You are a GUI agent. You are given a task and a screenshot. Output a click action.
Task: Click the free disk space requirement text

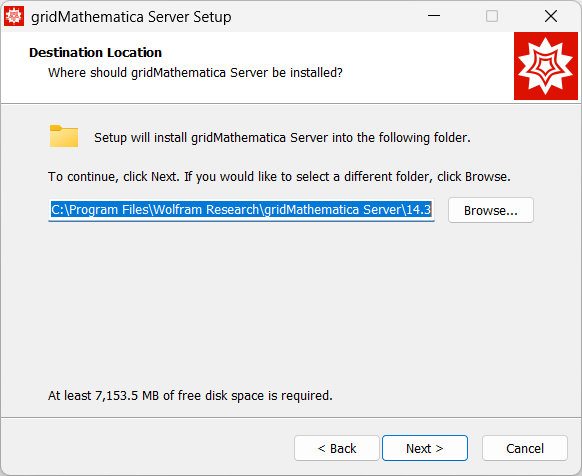pyautogui.click(x=190, y=396)
